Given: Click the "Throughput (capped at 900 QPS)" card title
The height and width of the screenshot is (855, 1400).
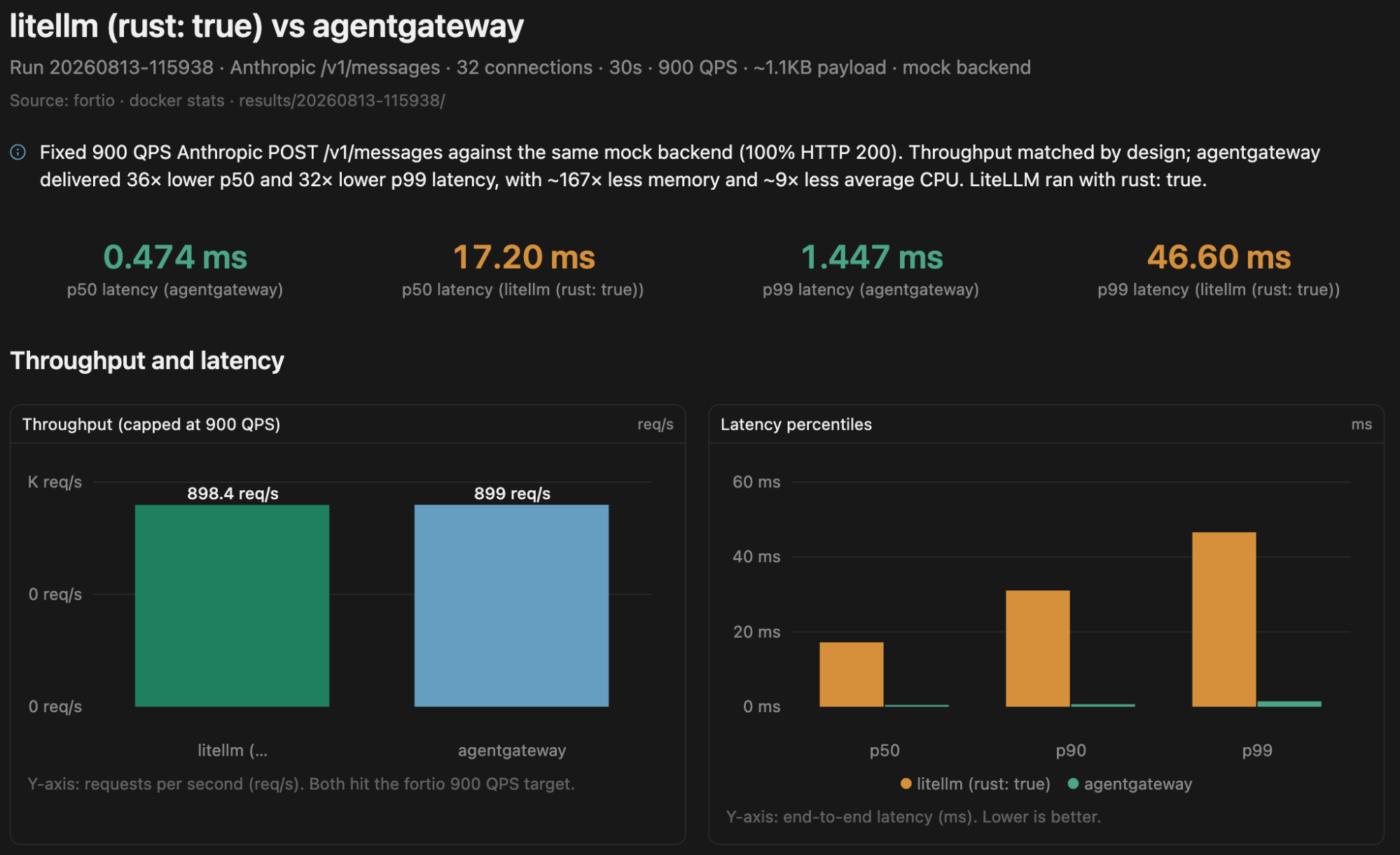Looking at the screenshot, I should click(151, 424).
